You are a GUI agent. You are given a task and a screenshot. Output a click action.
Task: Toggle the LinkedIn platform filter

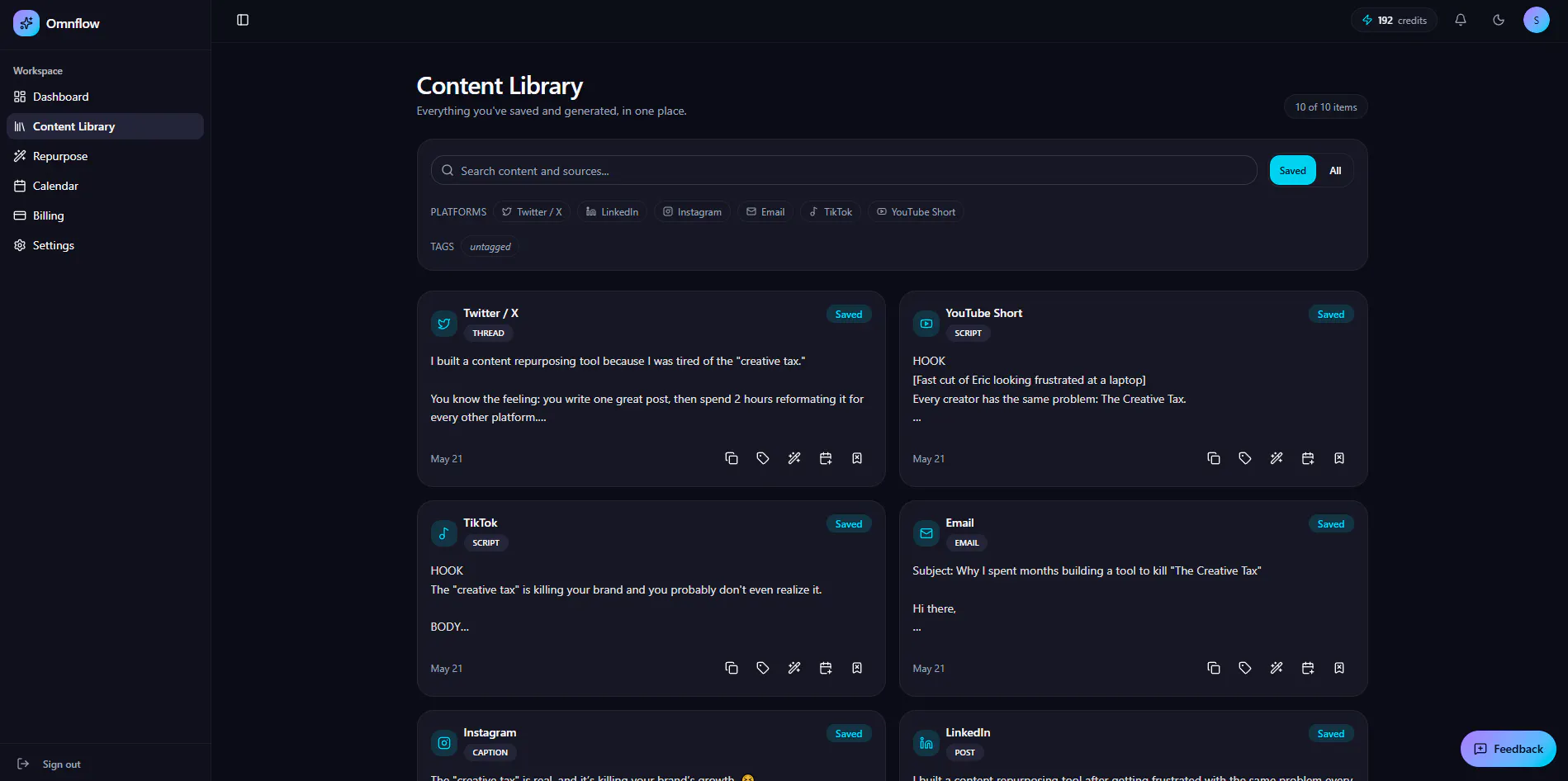[x=612, y=212]
